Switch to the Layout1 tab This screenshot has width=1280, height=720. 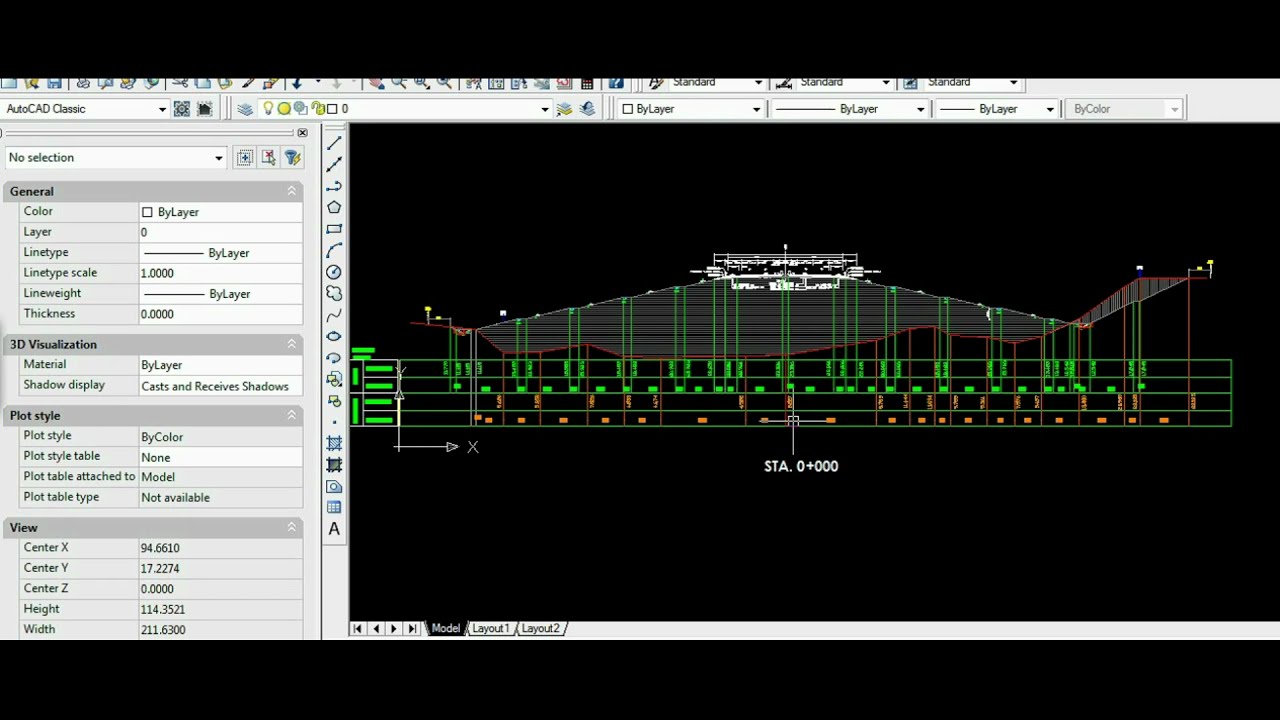coord(490,628)
